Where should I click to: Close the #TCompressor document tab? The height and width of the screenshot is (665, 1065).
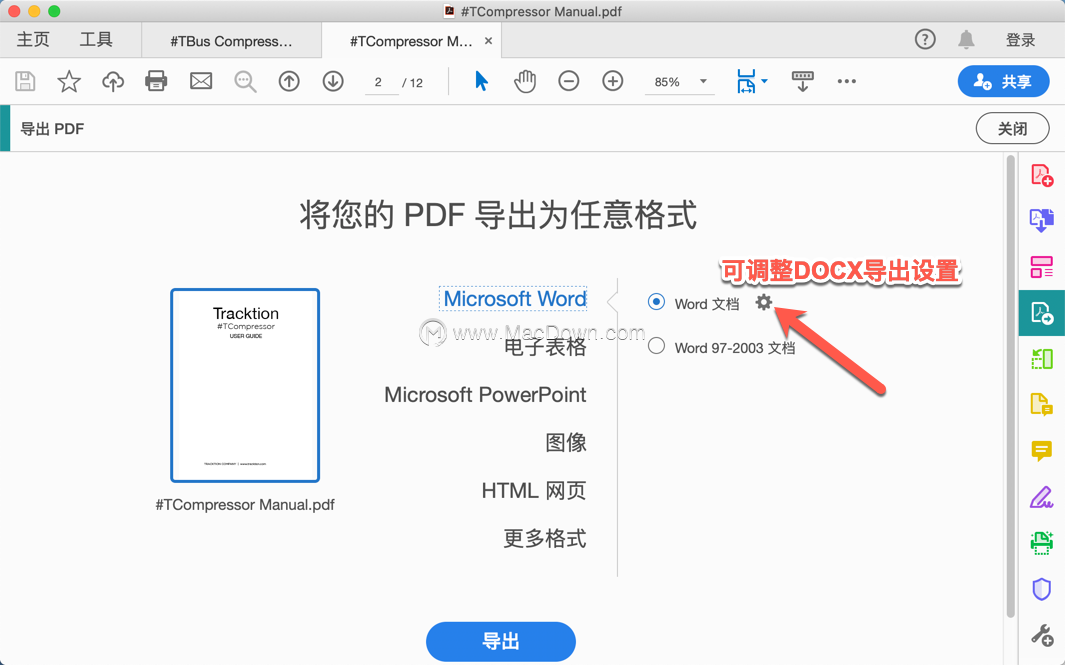pos(488,41)
